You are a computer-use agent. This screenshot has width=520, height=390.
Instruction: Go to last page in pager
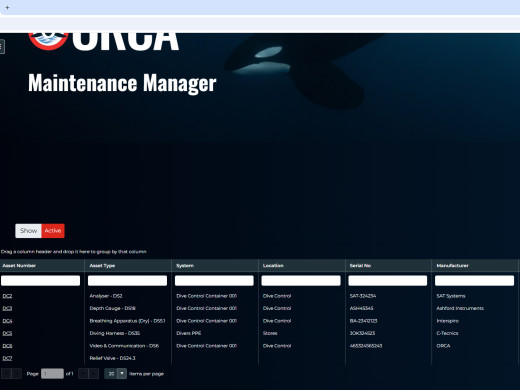pos(94,374)
